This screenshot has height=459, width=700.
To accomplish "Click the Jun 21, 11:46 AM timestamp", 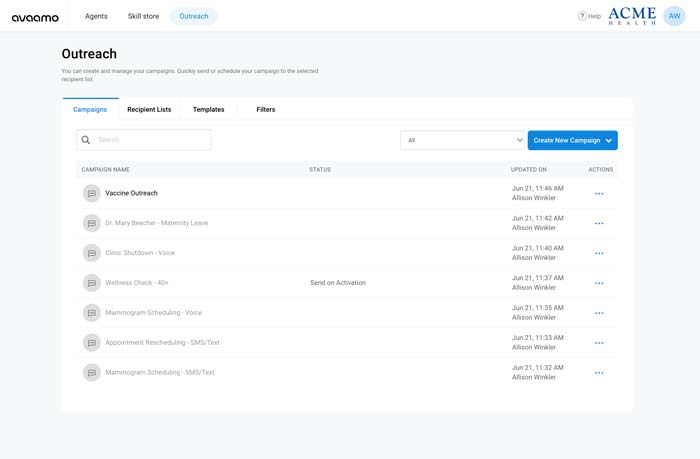I will tap(538, 188).
